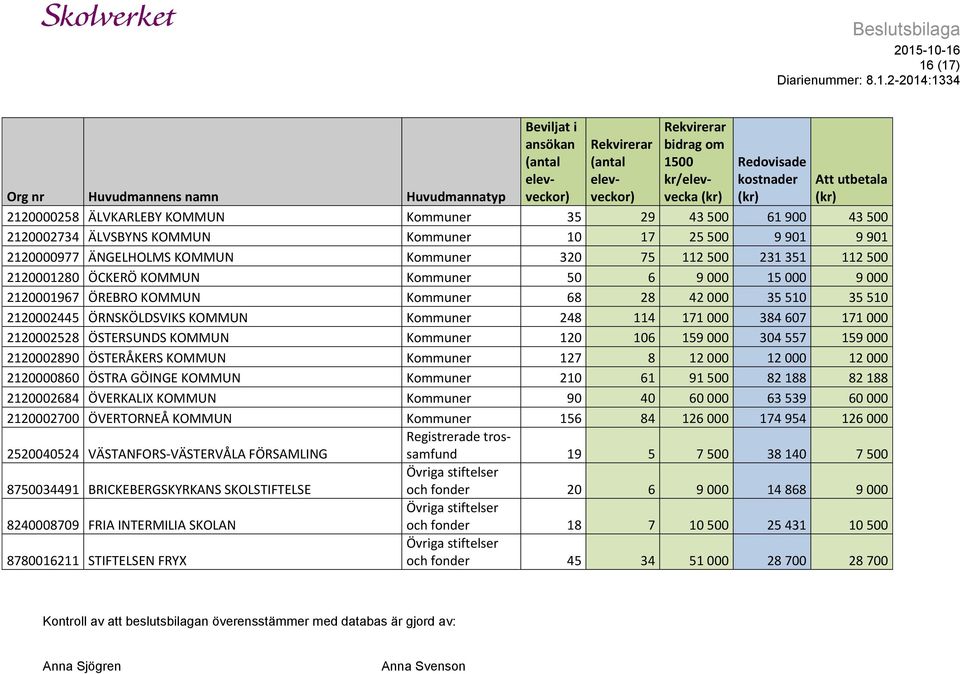This screenshot has width=960, height=674.
Task: Click the Kontroll av att beslutsbilagan sentence
Action: pyautogui.click(x=249, y=622)
